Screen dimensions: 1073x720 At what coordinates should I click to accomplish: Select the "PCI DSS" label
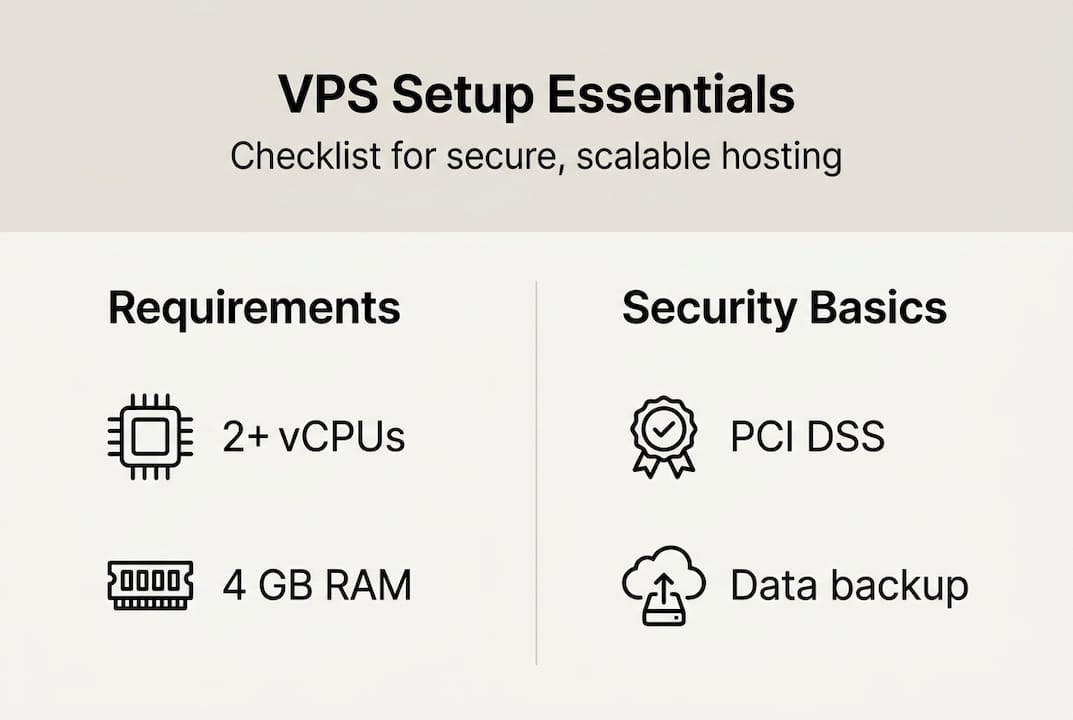point(807,437)
